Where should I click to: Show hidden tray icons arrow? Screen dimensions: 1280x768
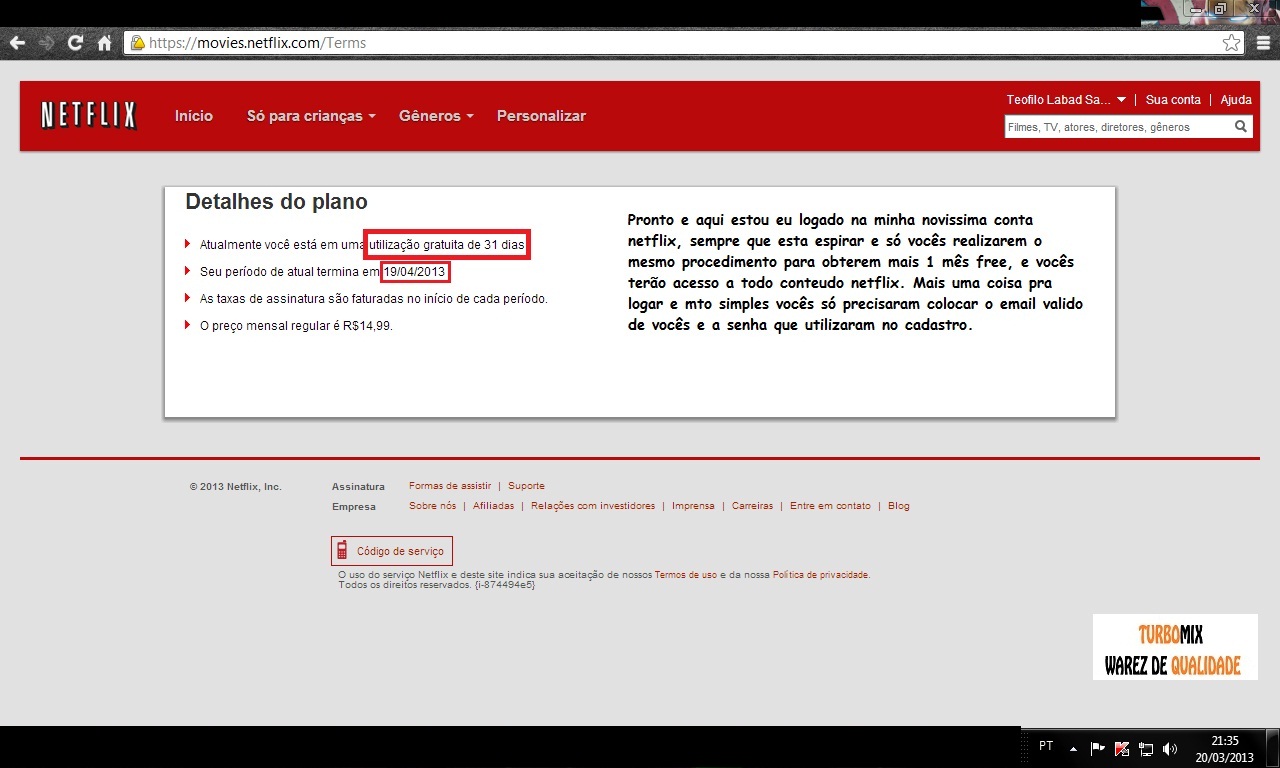(1074, 748)
